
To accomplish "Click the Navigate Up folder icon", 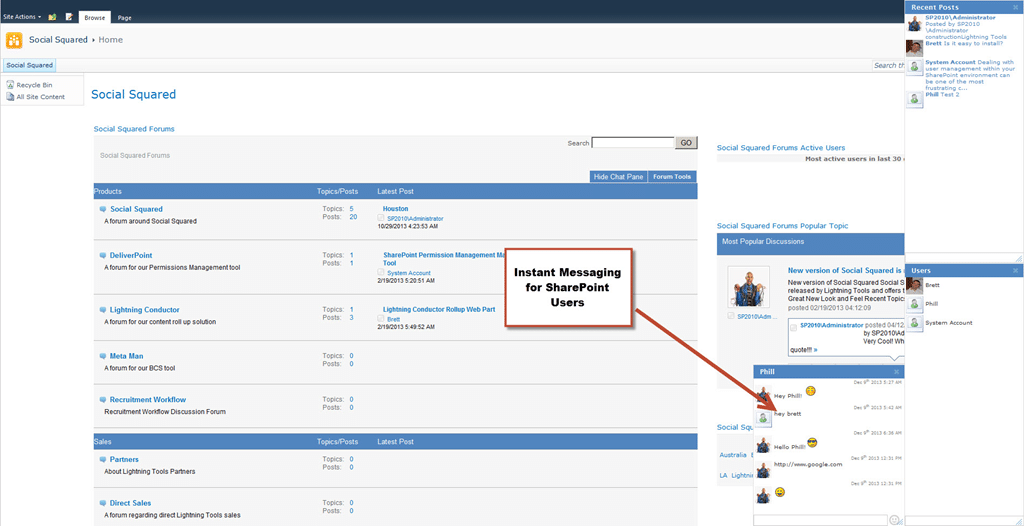I will 52,17.
